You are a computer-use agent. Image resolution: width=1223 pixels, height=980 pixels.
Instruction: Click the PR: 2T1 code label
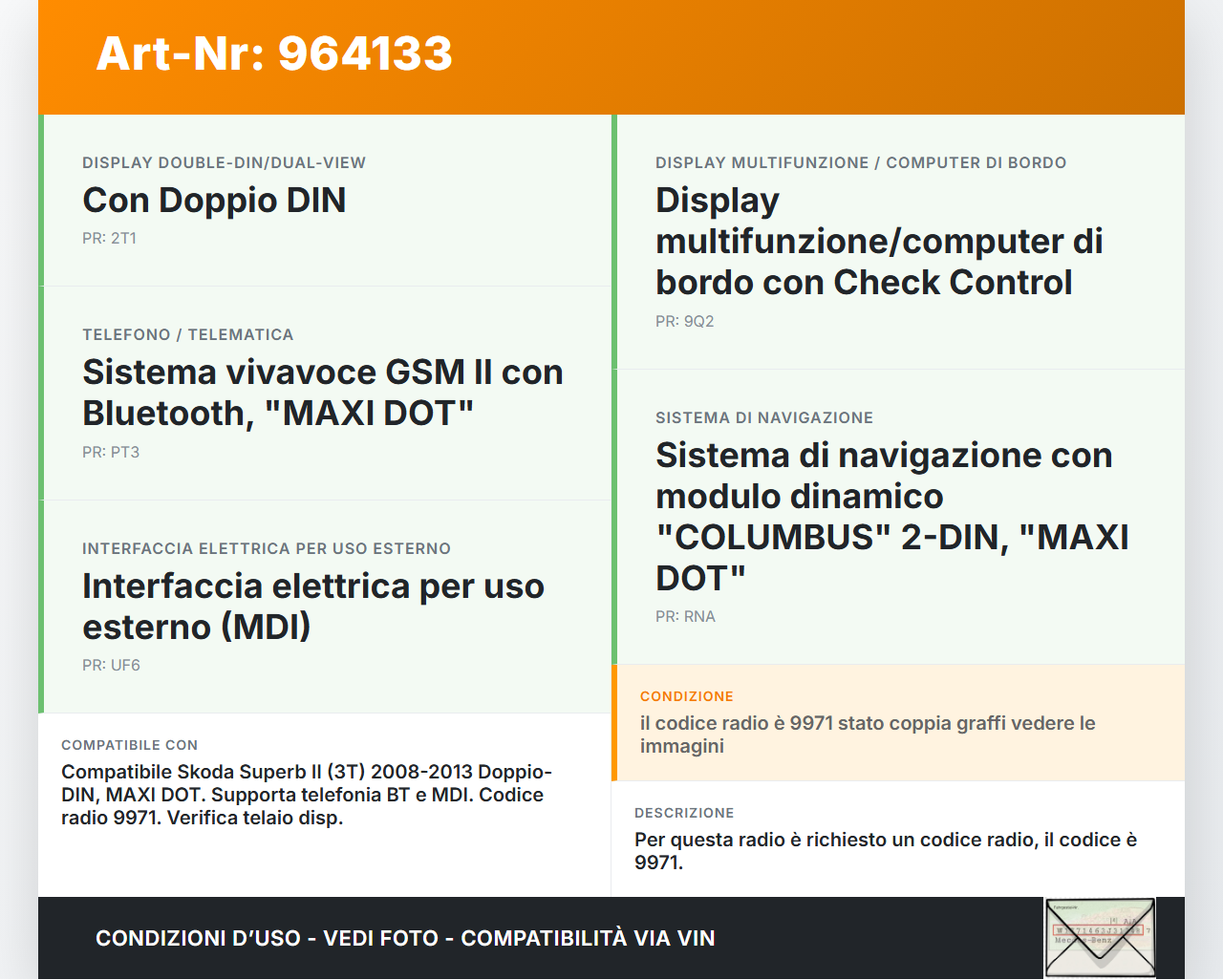109,239
